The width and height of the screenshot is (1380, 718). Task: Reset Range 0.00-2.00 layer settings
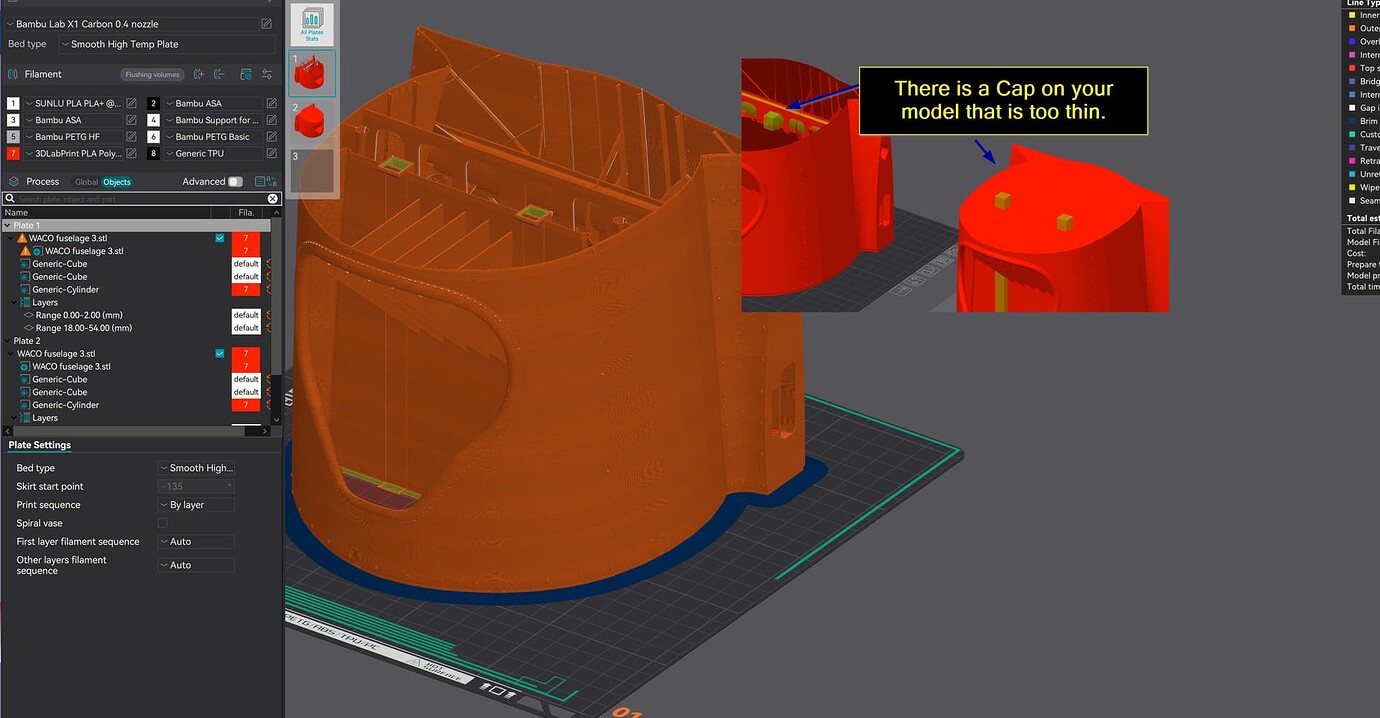[267, 315]
